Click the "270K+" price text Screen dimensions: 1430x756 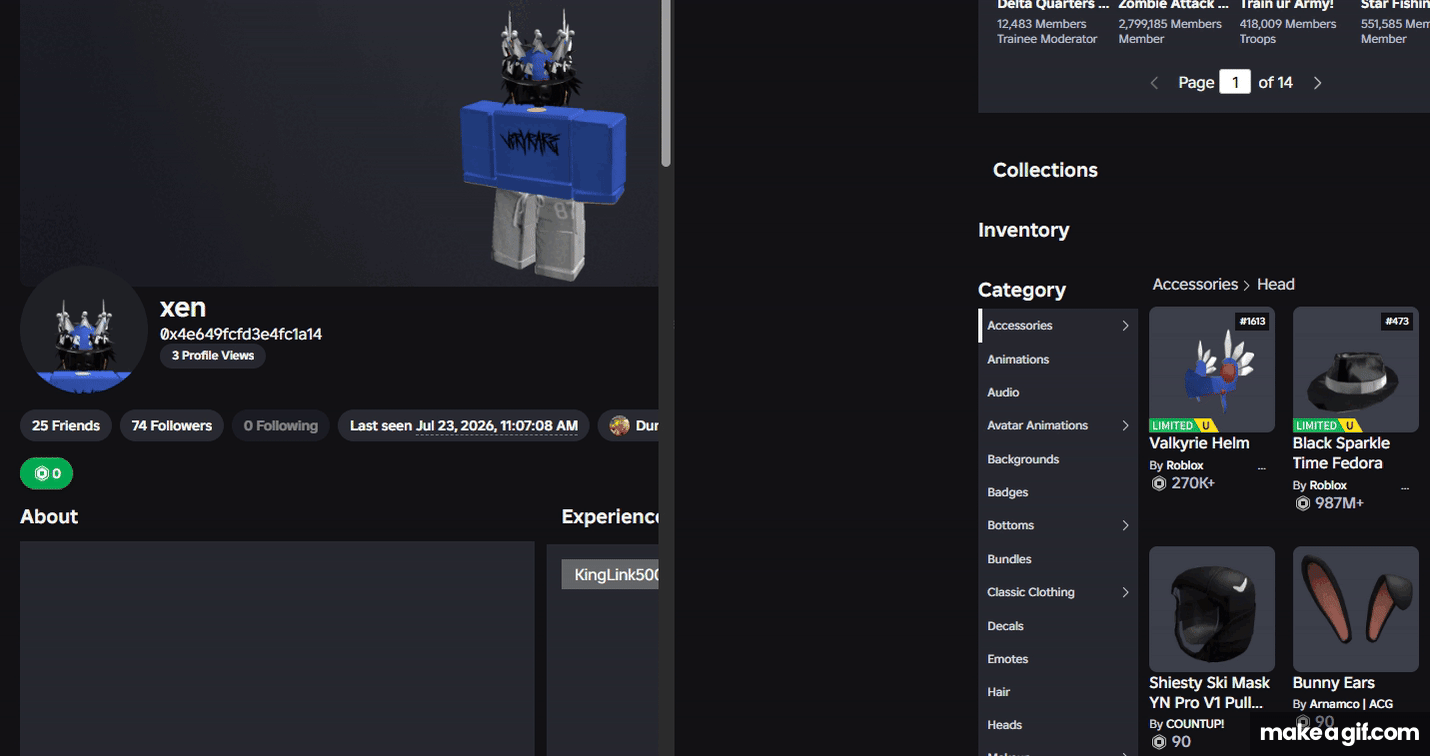[1193, 483]
